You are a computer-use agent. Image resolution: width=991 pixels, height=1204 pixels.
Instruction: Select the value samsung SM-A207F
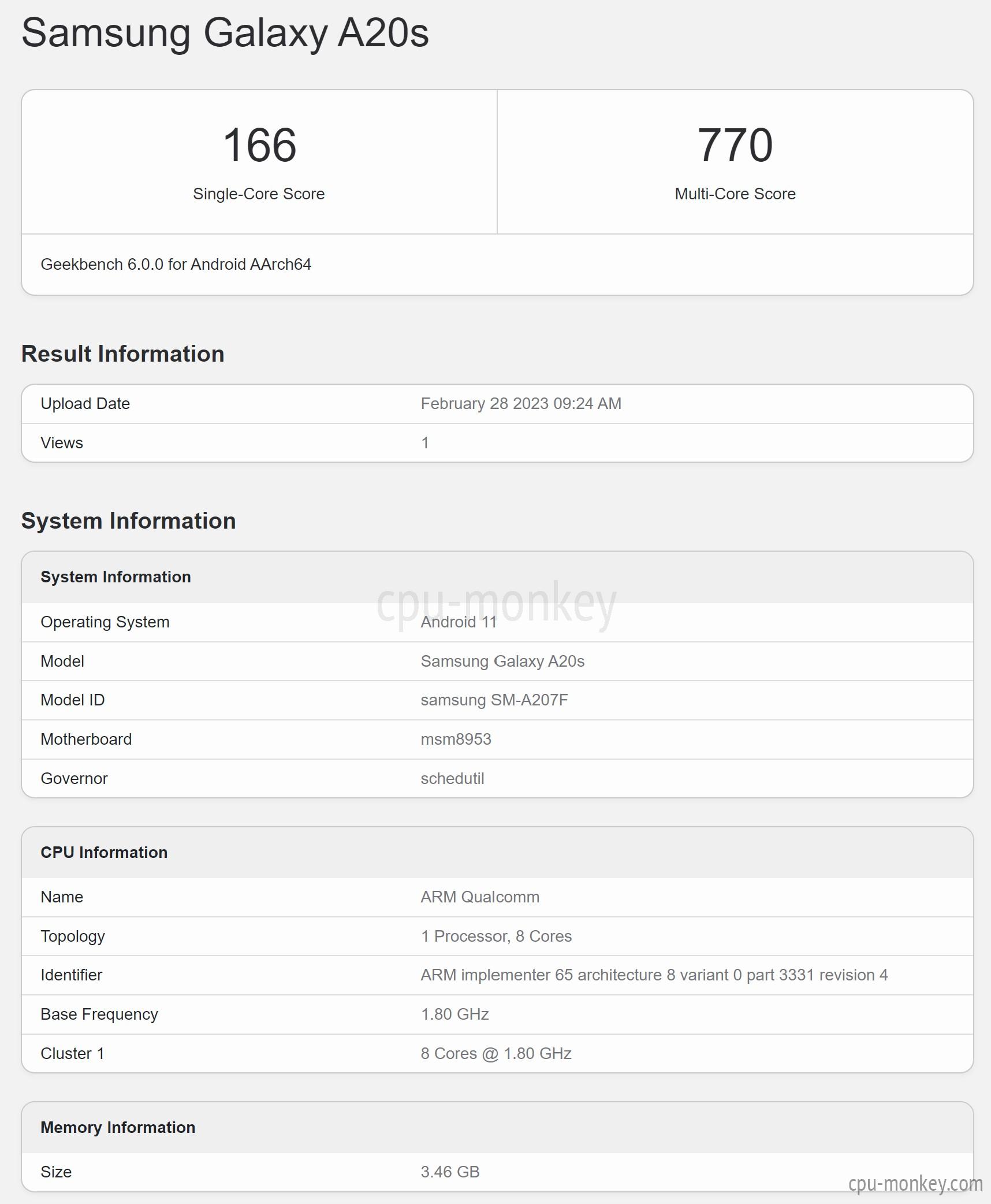[x=494, y=700]
